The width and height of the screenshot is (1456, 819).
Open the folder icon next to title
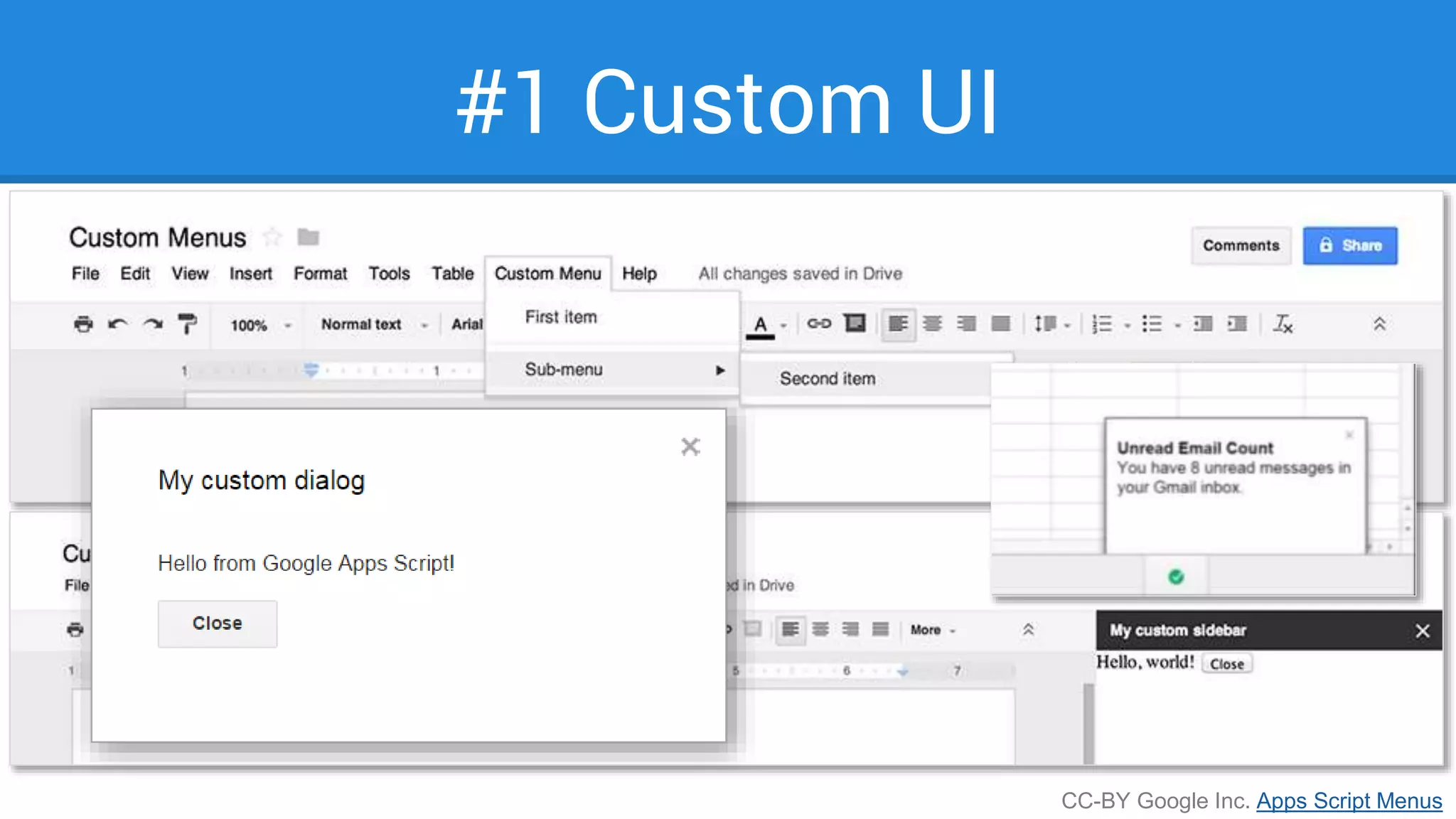[x=308, y=237]
